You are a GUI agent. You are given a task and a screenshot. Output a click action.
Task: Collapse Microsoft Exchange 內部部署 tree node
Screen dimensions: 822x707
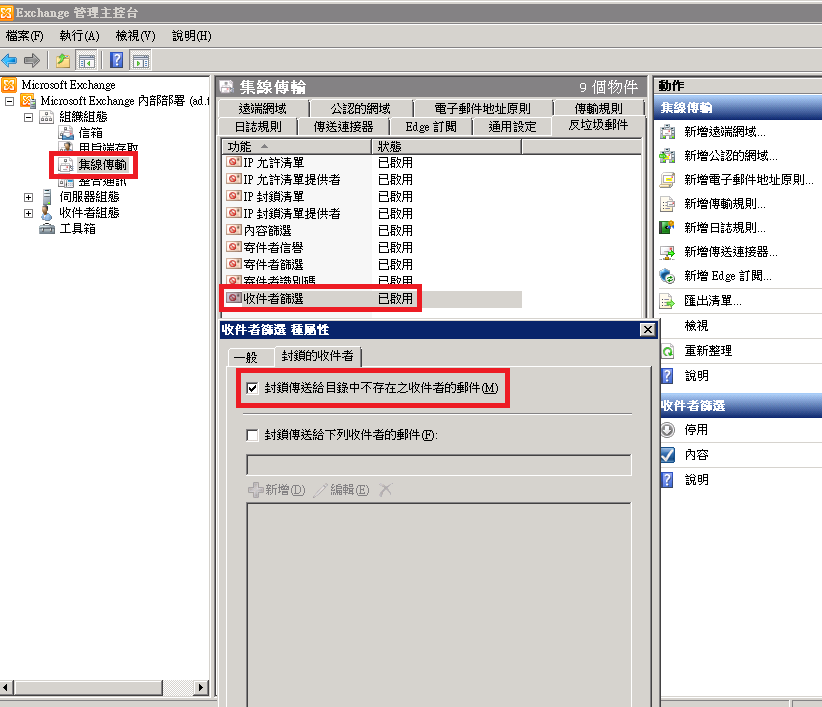[9, 101]
